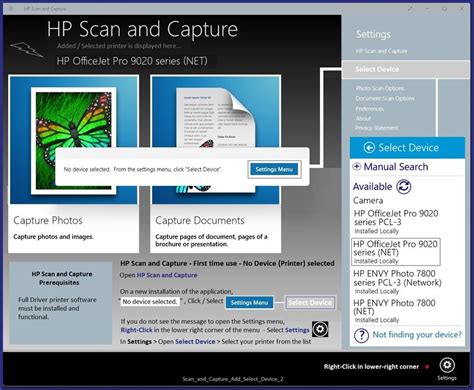
Task: Click the question mark help icon
Action: coord(361,335)
